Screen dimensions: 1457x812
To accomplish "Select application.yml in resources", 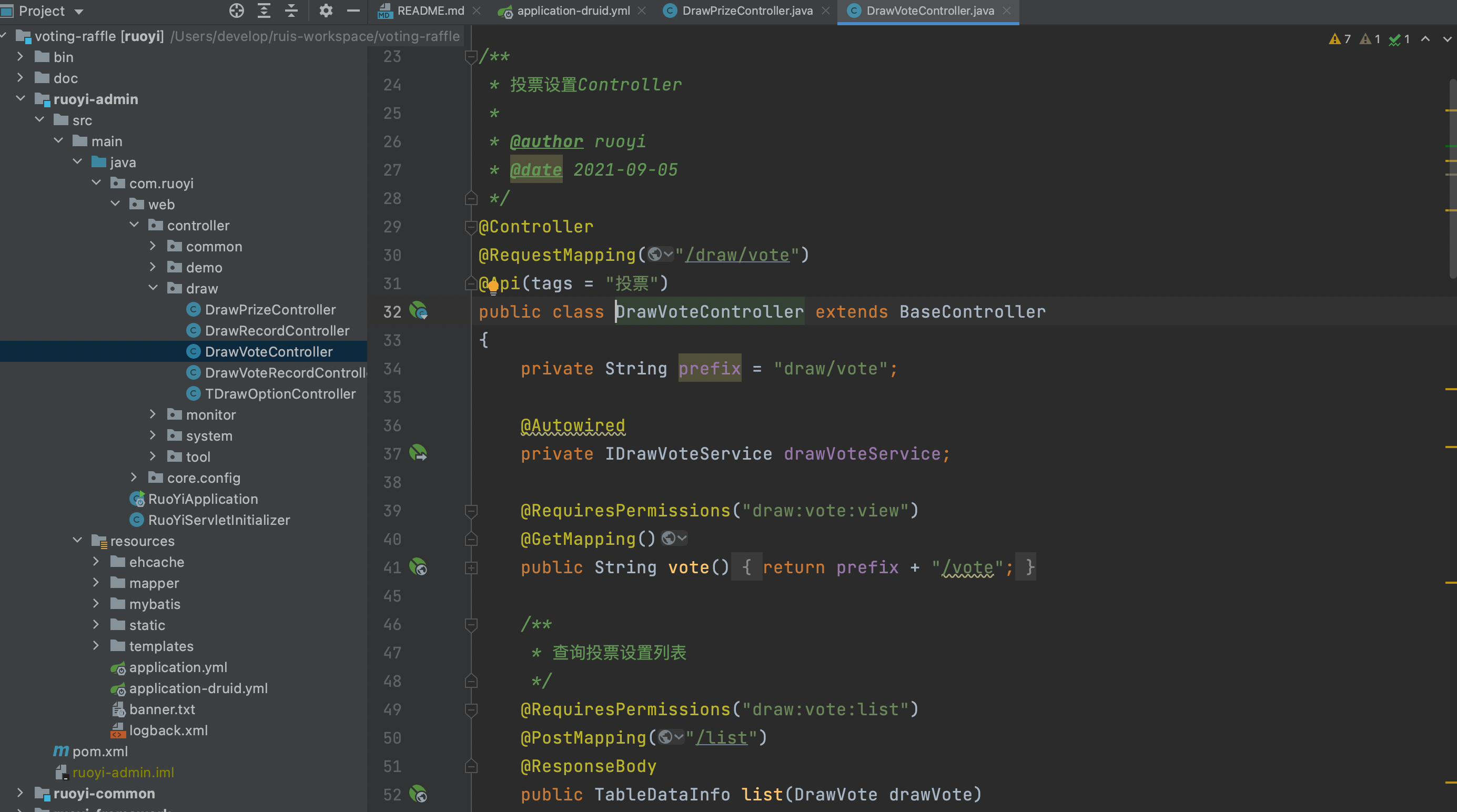I will (x=178, y=667).
